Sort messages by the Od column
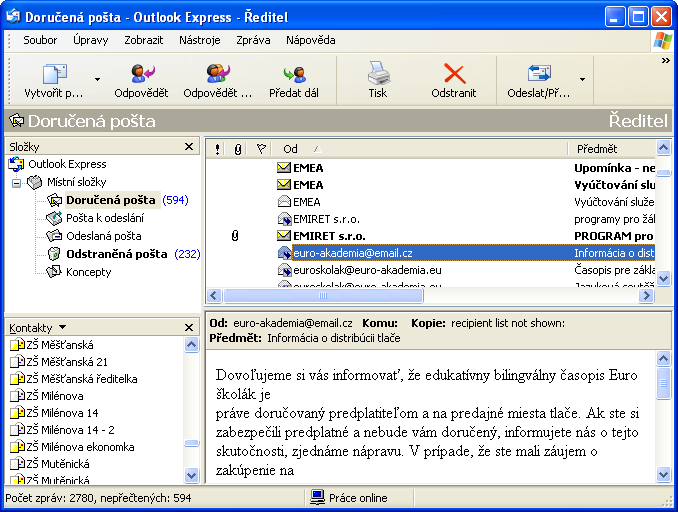 click(419, 149)
